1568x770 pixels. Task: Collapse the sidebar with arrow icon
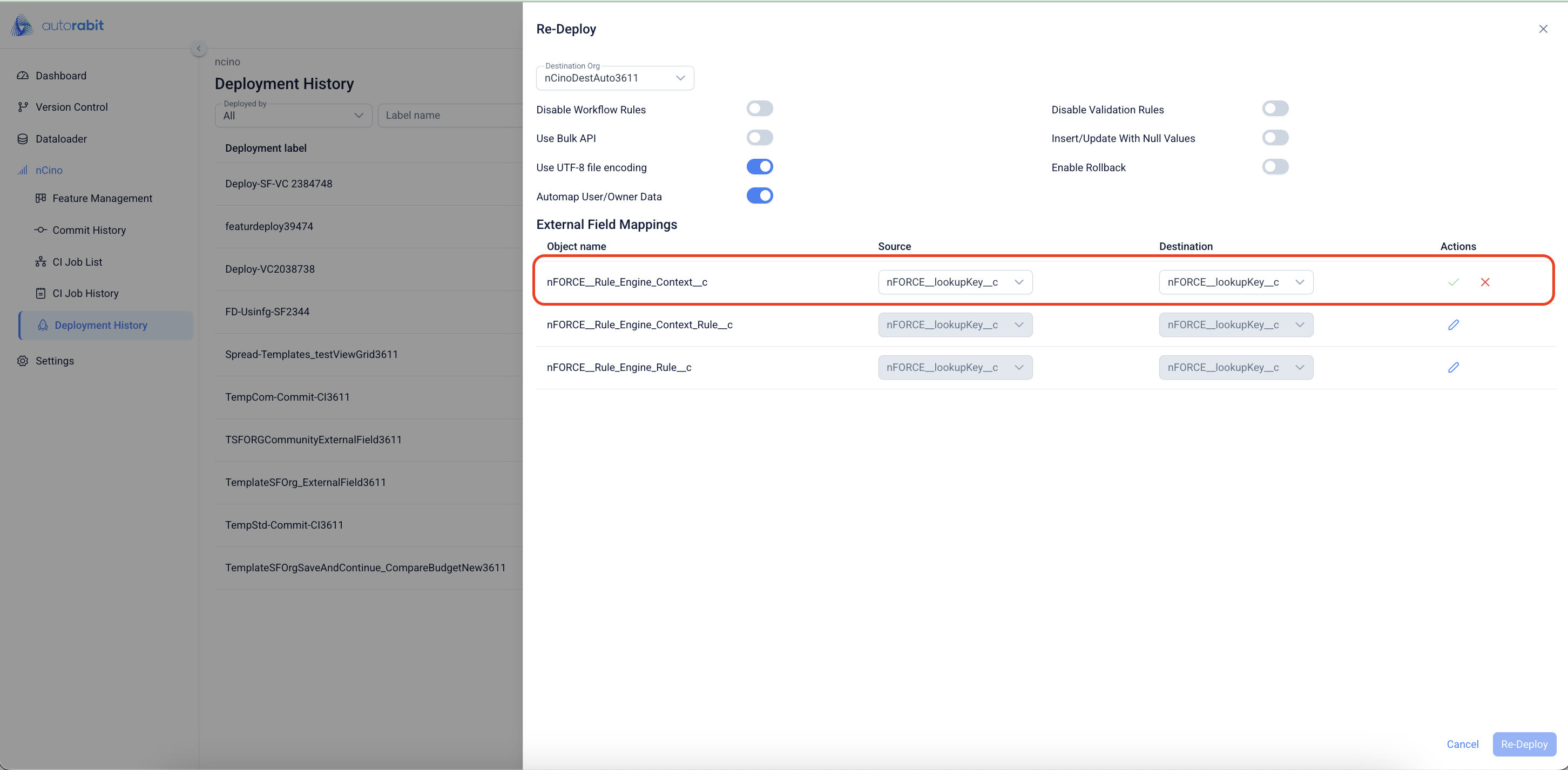click(x=199, y=48)
